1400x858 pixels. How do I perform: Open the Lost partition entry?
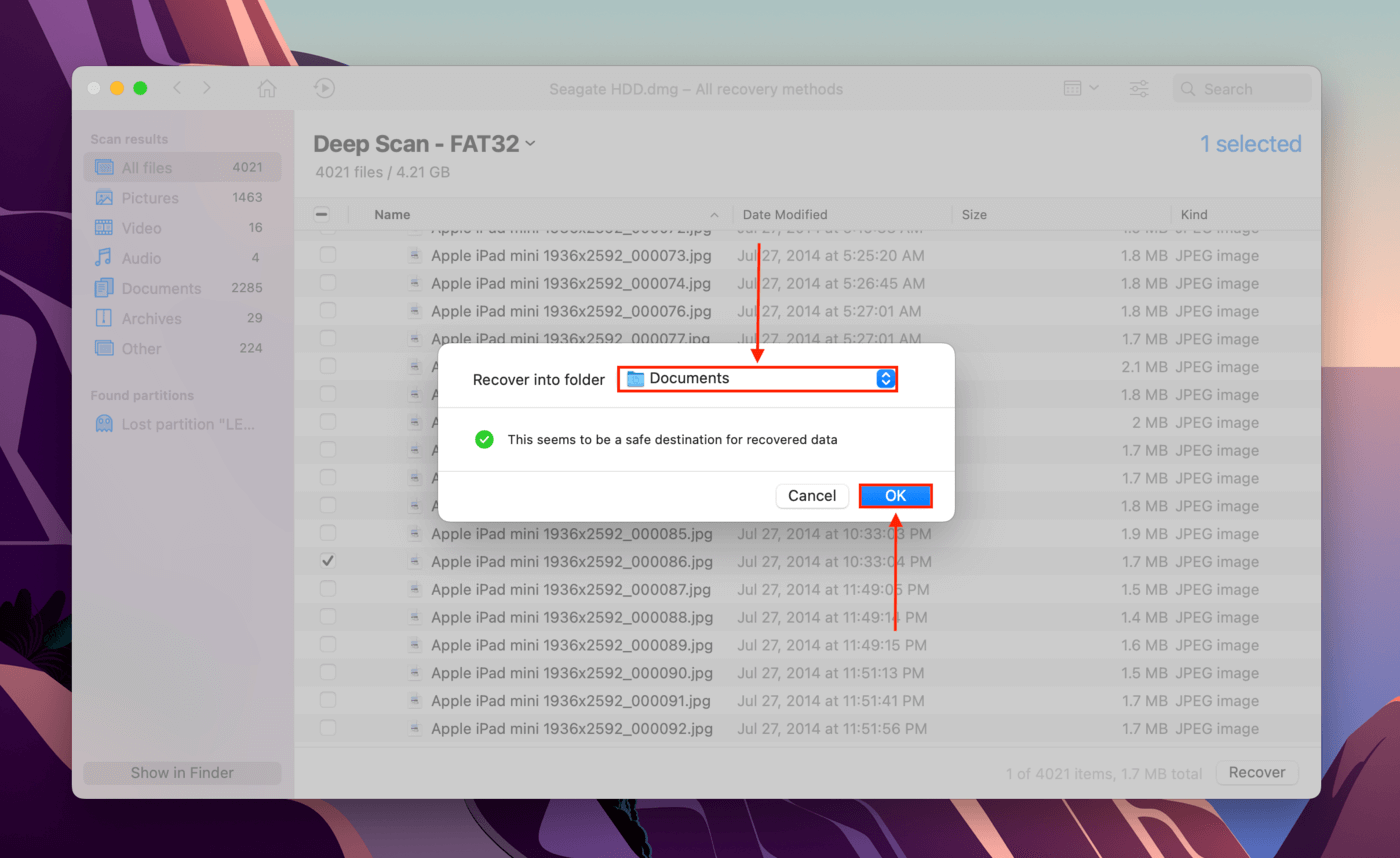[182, 424]
